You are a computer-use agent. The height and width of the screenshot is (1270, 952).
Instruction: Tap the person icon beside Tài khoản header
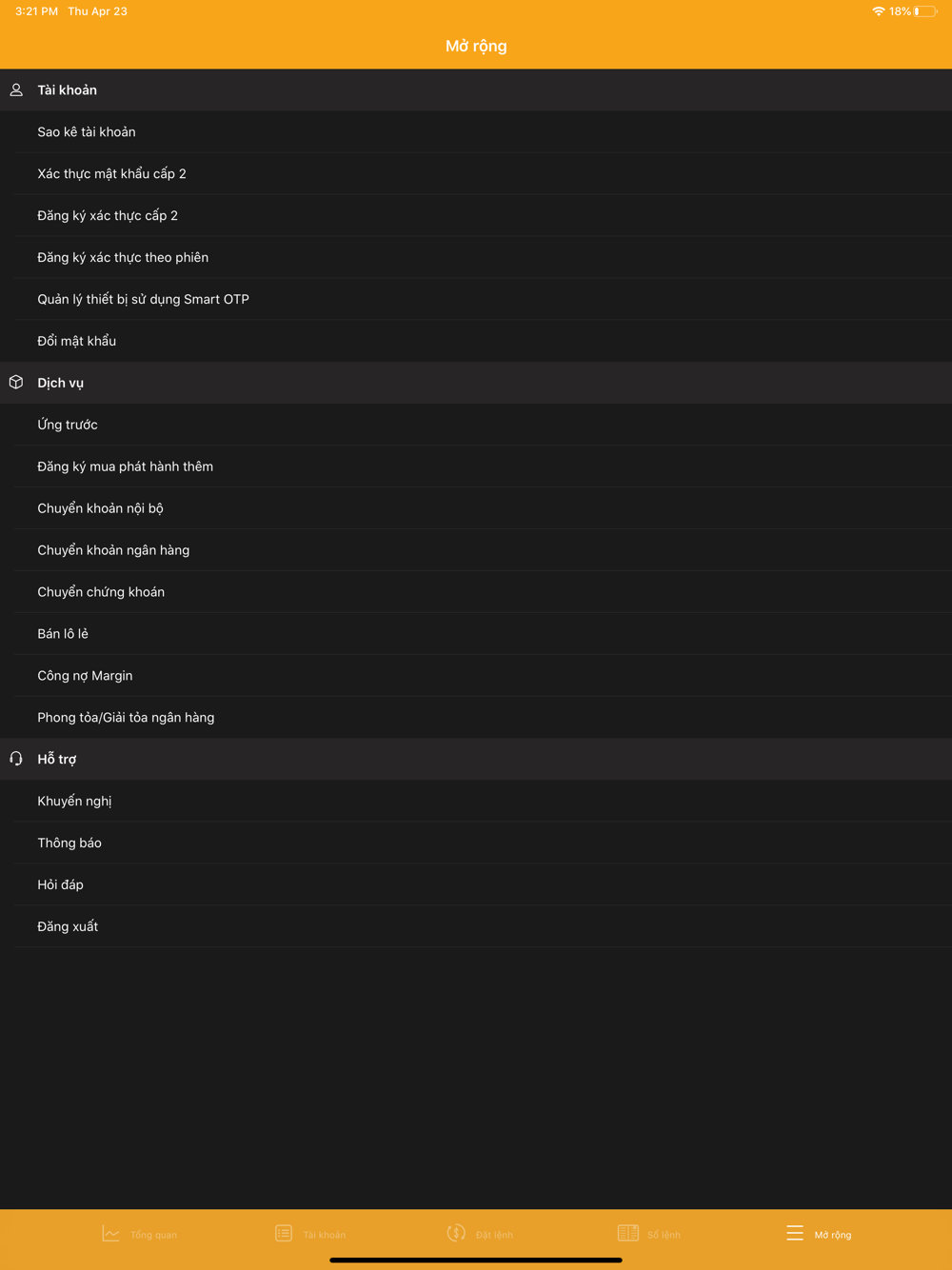(x=16, y=90)
